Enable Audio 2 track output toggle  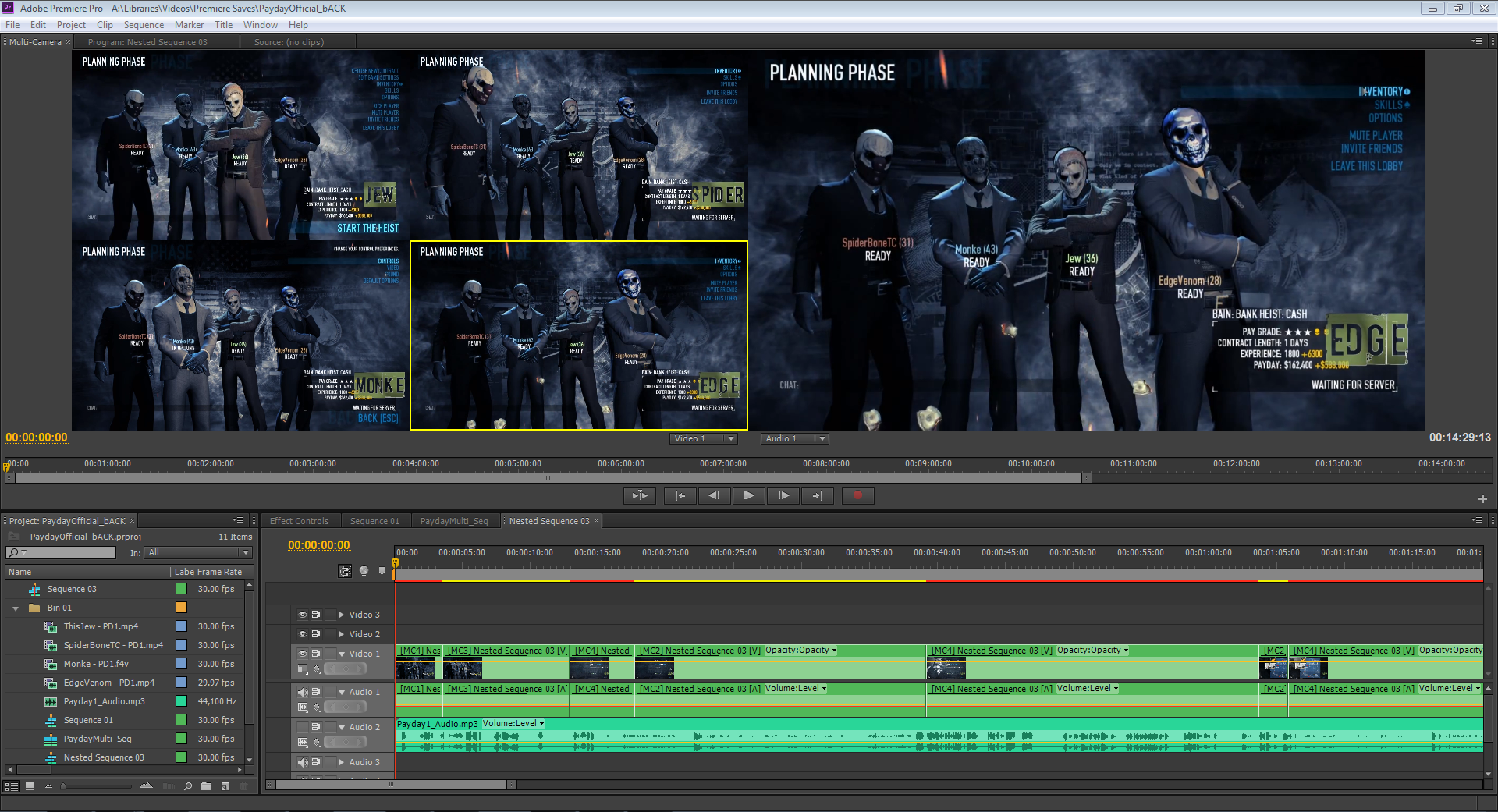pyautogui.click(x=303, y=727)
